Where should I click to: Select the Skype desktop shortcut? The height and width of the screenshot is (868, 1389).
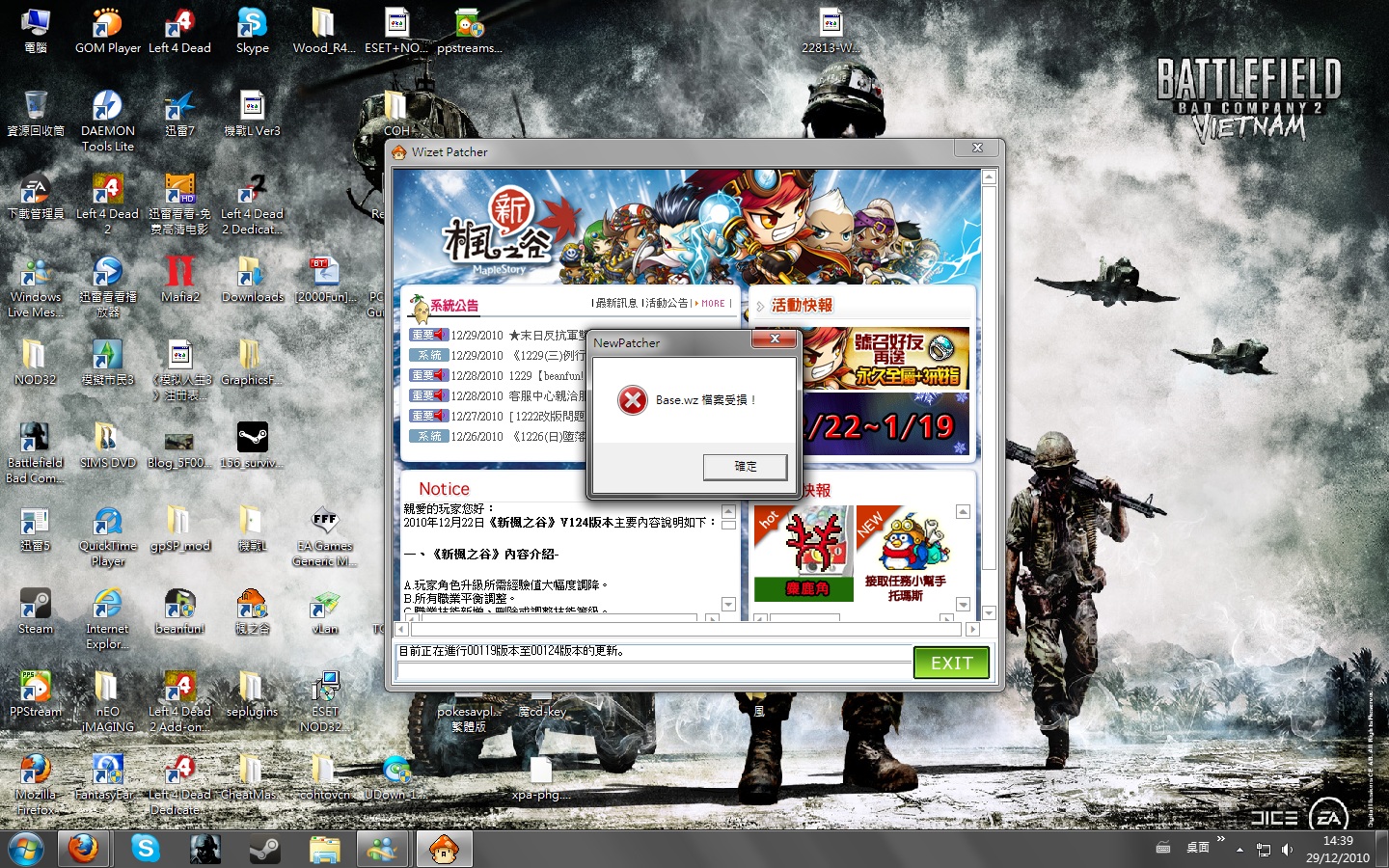pyautogui.click(x=252, y=31)
